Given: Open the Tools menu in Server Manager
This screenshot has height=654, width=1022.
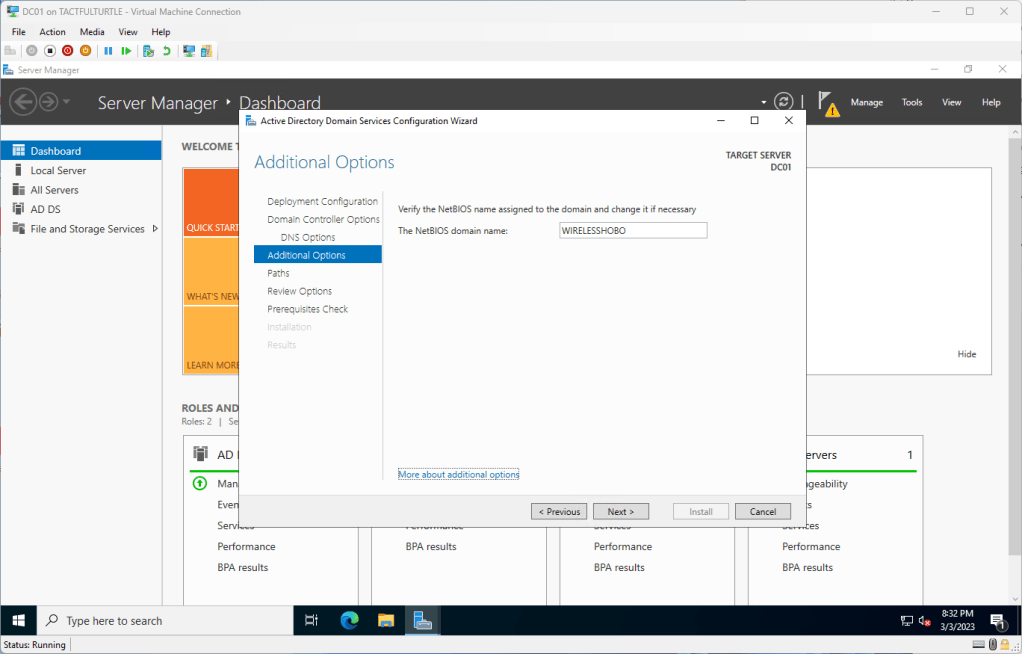Looking at the screenshot, I should tap(912, 102).
